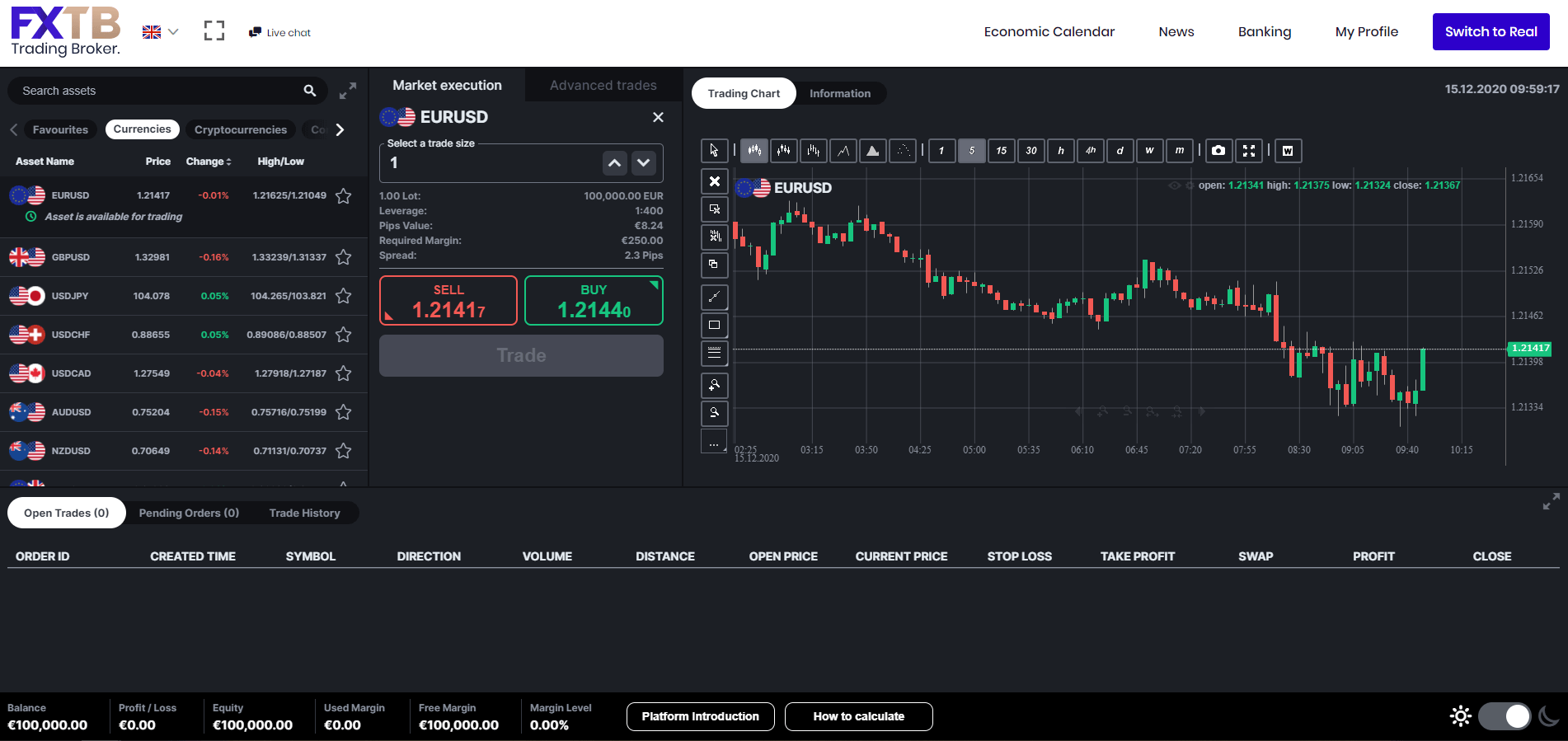Add EURUSD to favourites with star
This screenshot has height=741, width=1568.
(x=344, y=196)
